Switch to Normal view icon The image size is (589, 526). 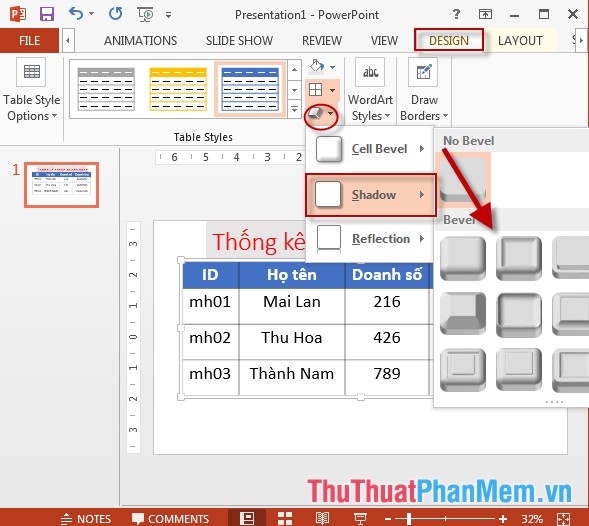(x=247, y=518)
